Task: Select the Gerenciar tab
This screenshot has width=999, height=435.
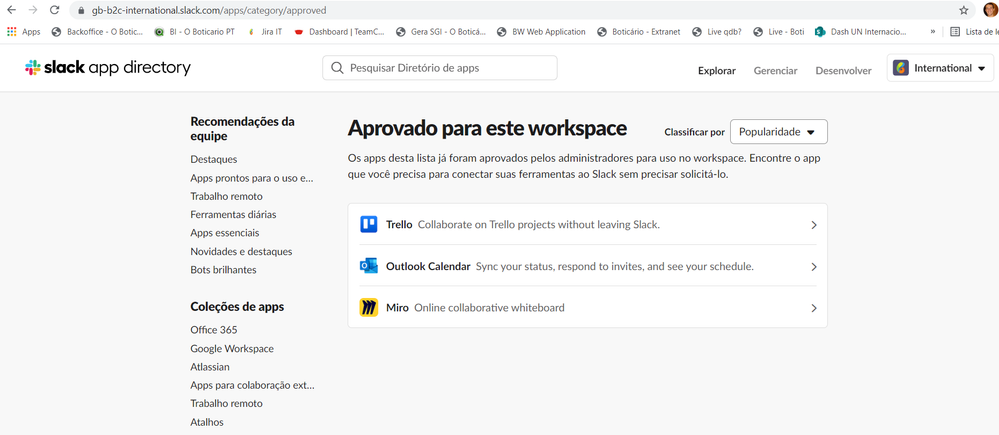Action: pos(775,71)
